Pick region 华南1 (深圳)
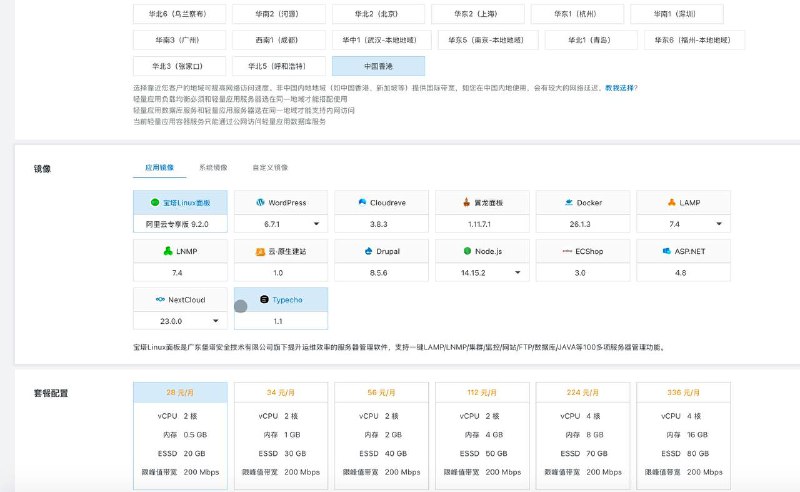Screen dimensions: 800x492 pos(677,14)
